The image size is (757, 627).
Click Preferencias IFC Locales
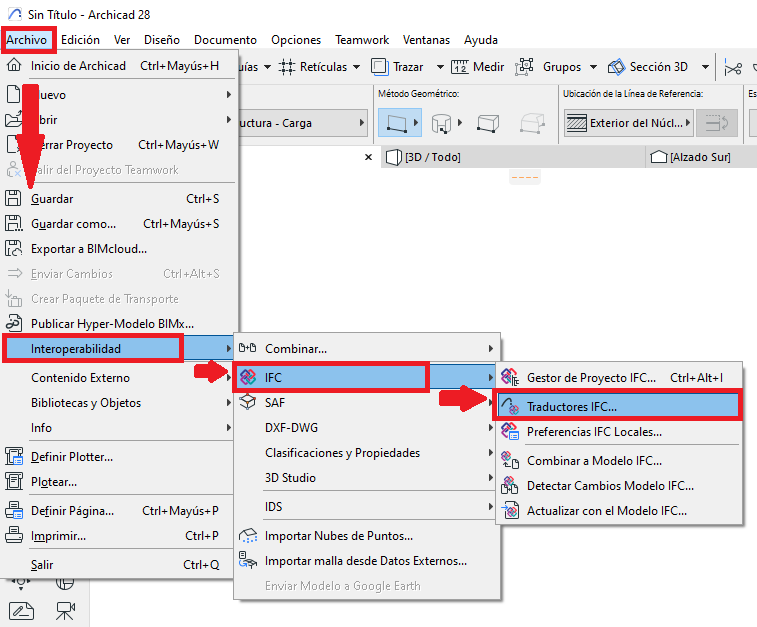tap(594, 432)
